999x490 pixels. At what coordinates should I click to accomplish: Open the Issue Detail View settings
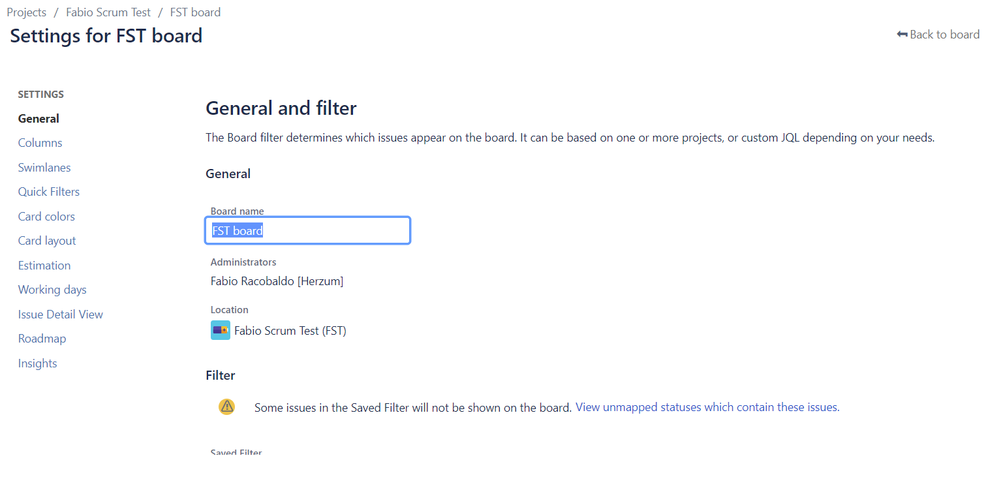coord(61,314)
